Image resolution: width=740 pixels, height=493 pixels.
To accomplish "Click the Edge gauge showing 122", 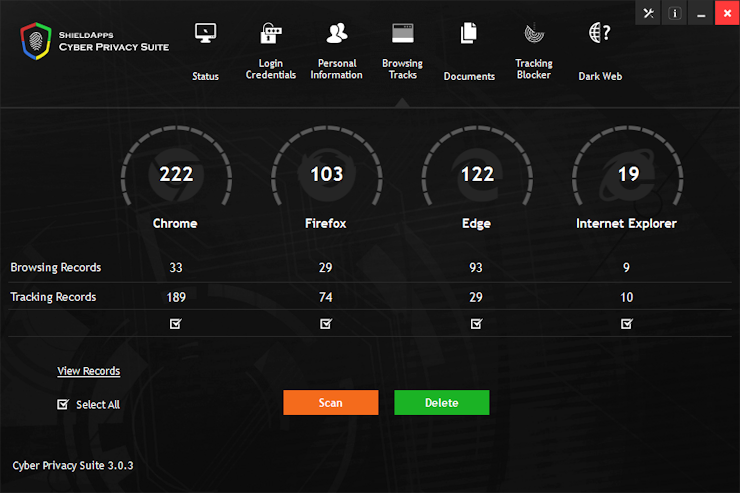I will pos(477,167).
